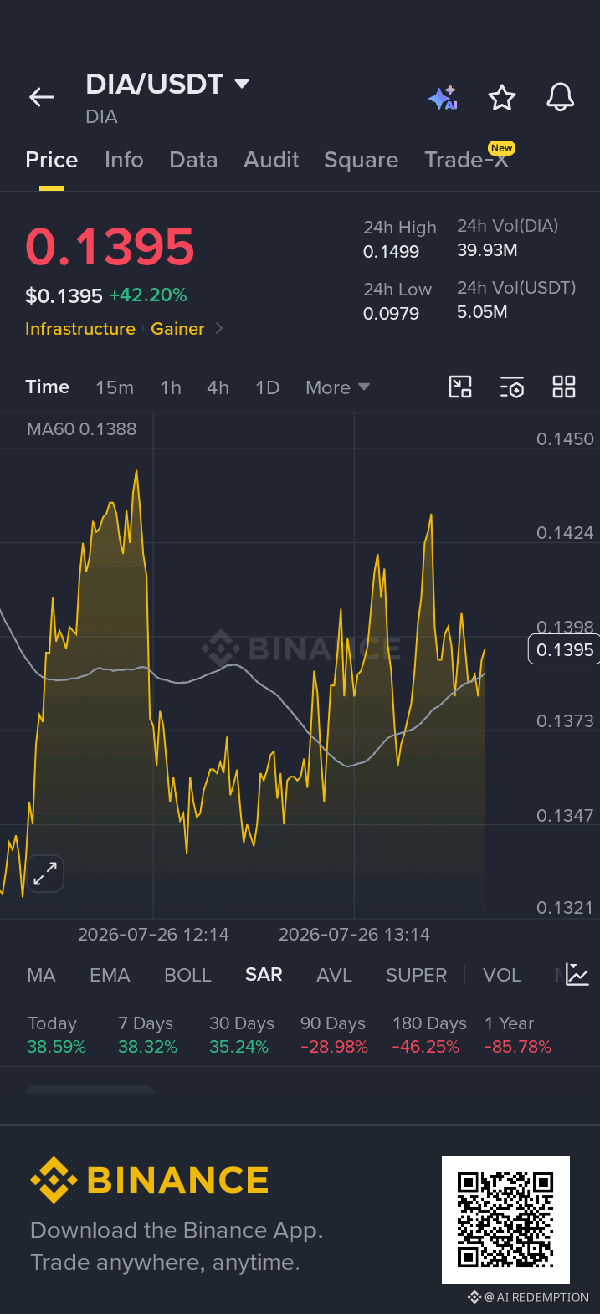
Task: Open the Trade-X tab
Action: pyautogui.click(x=468, y=159)
